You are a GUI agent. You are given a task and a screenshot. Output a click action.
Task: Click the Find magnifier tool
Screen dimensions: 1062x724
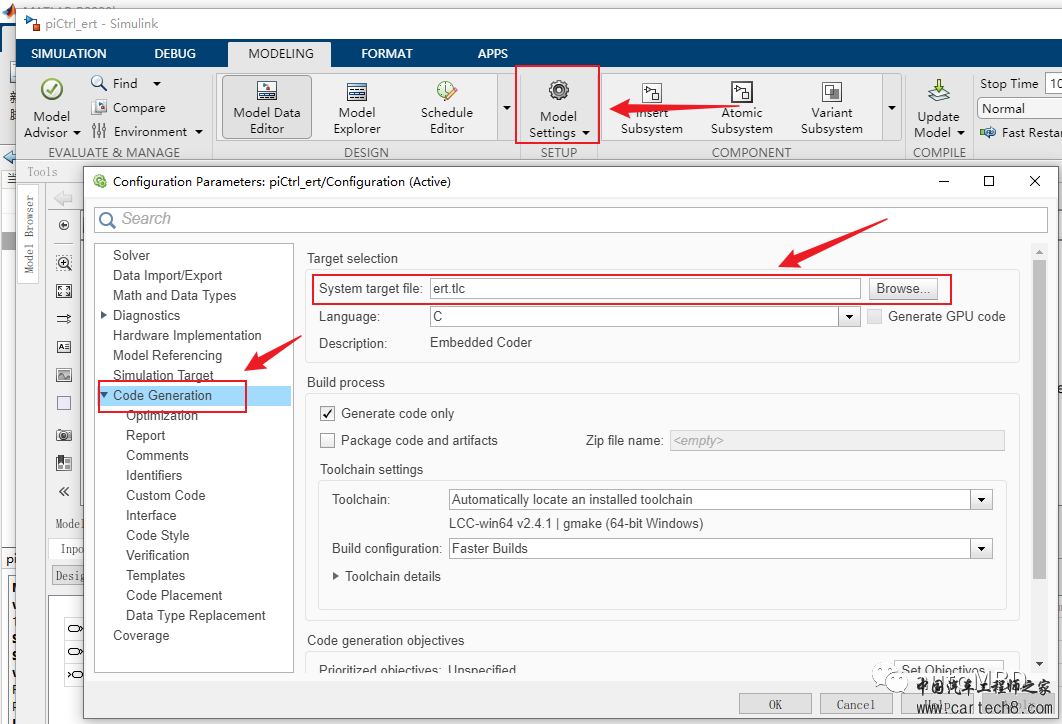tap(99, 83)
